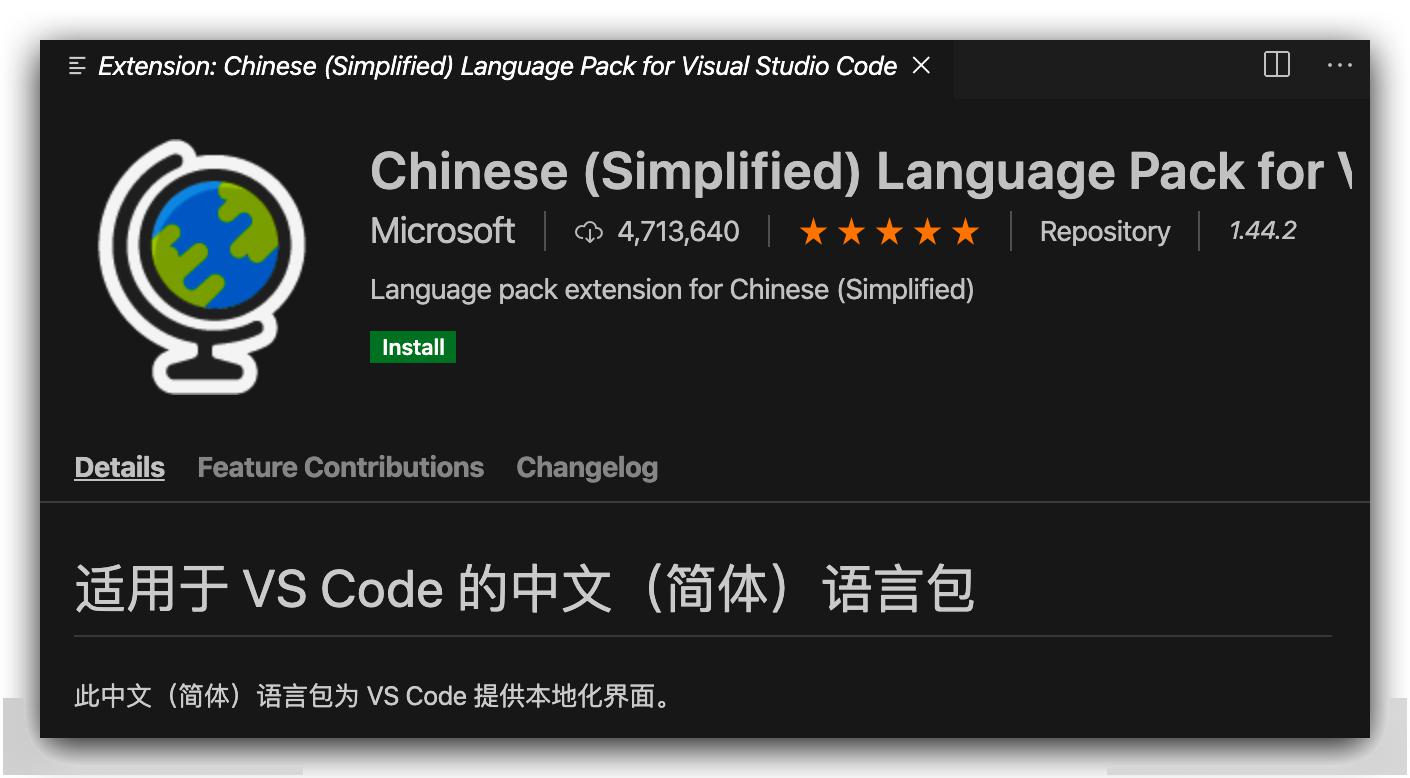Viewport: 1410px width, 778px height.
Task: Open the Feature Contributions tab
Action: [x=340, y=467]
